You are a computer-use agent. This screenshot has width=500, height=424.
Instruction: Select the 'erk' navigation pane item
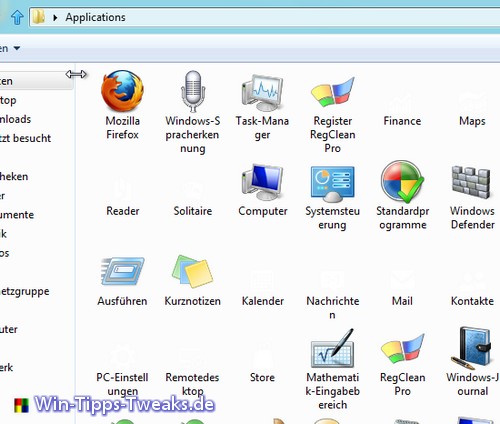[x=7, y=367]
